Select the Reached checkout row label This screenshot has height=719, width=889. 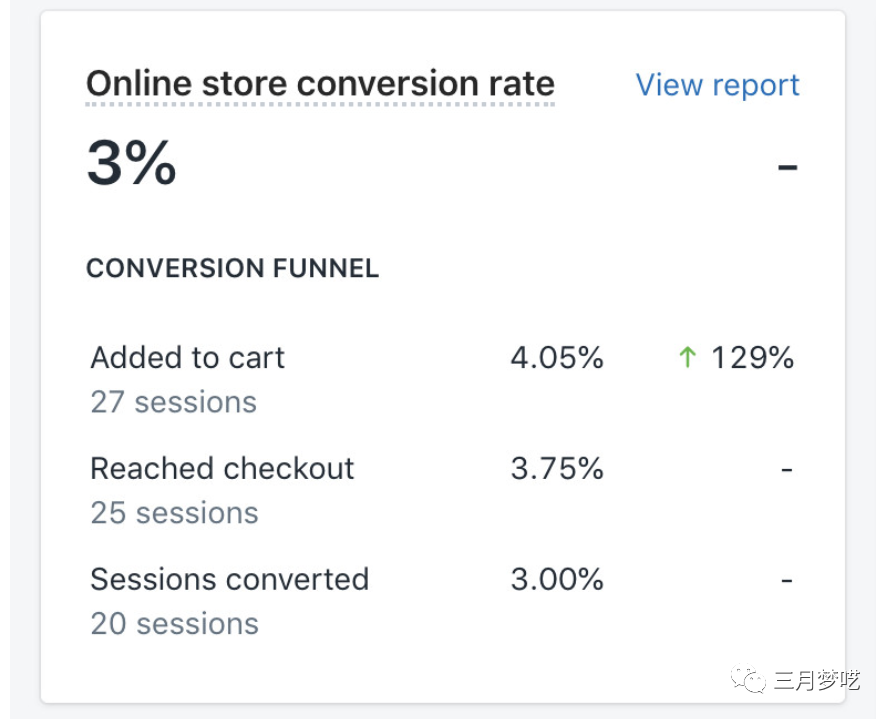pyautogui.click(x=222, y=468)
